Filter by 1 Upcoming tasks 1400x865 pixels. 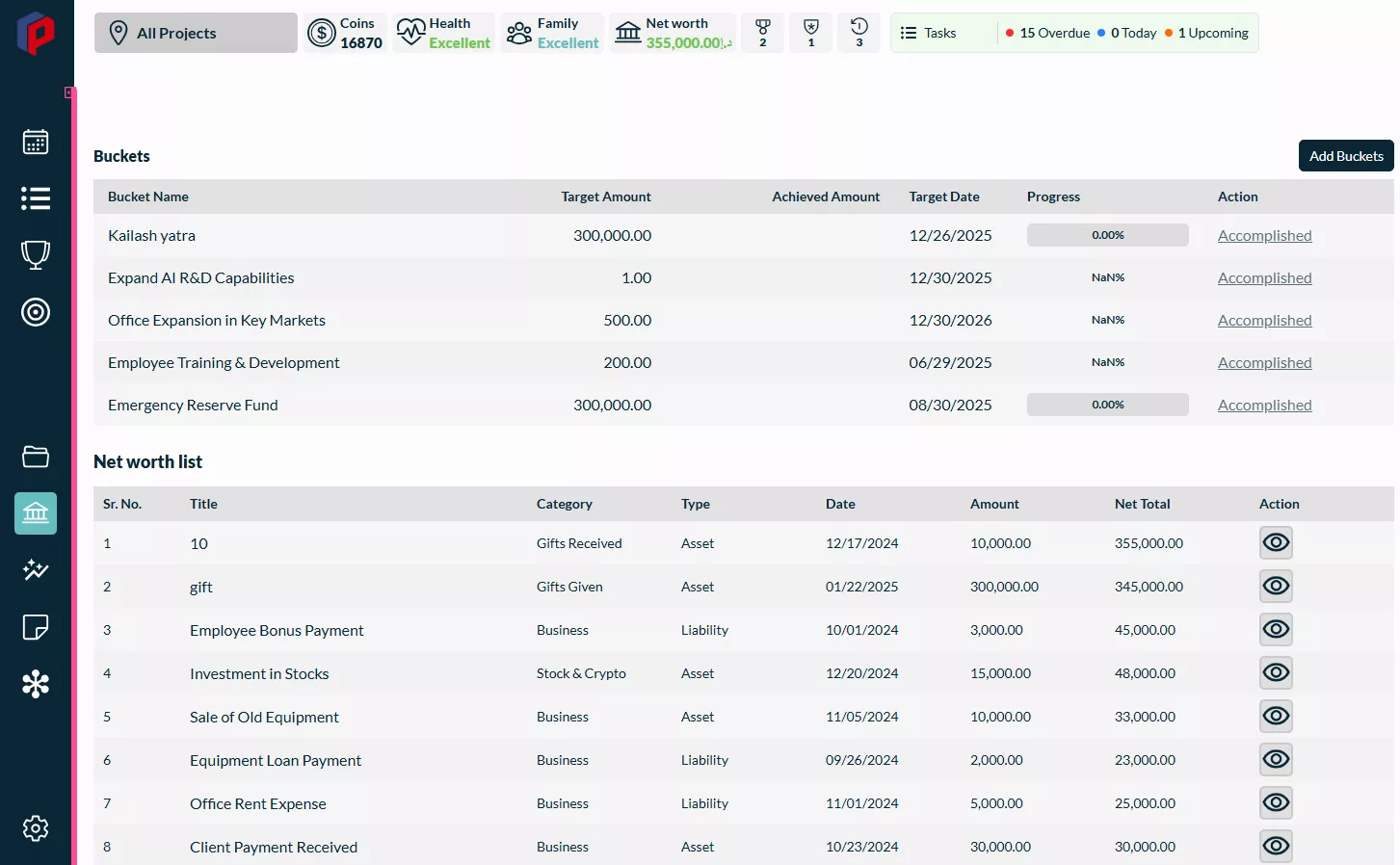[1206, 33]
